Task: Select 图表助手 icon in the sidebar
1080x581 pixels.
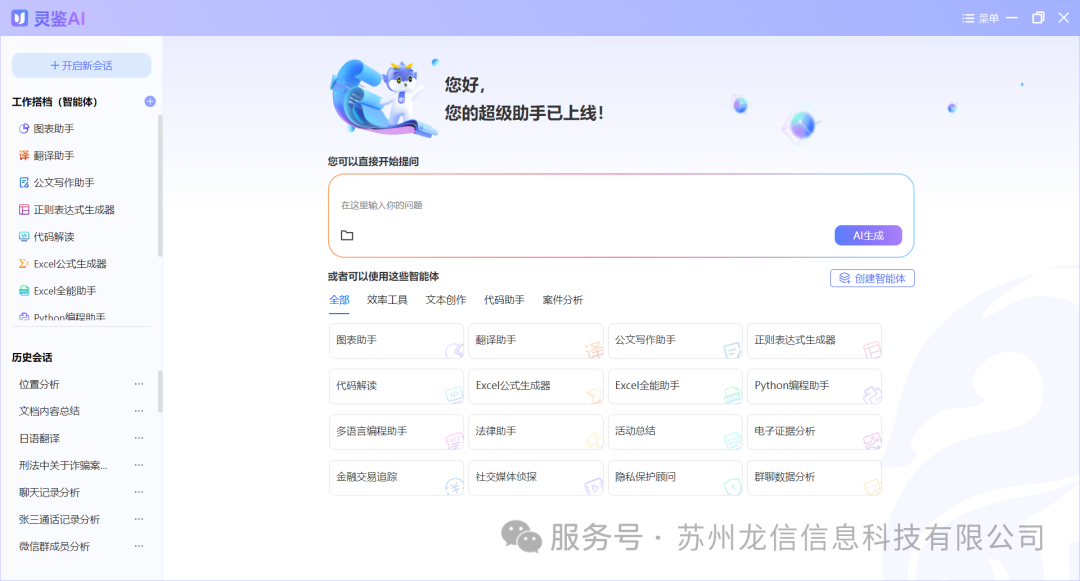Action: [x=25, y=129]
